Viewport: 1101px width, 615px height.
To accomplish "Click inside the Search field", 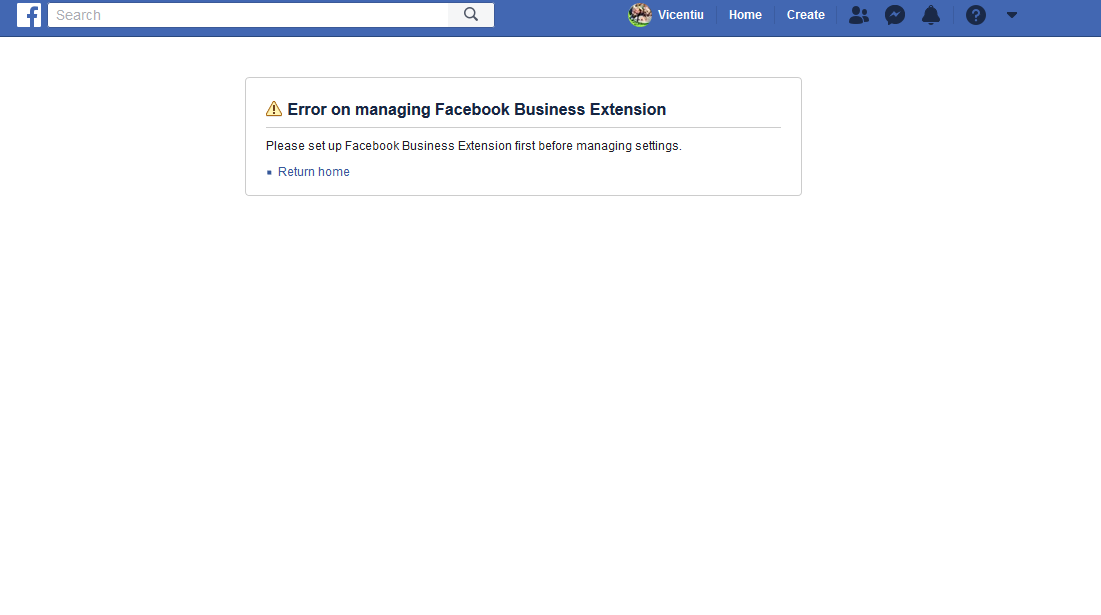I will point(250,15).
